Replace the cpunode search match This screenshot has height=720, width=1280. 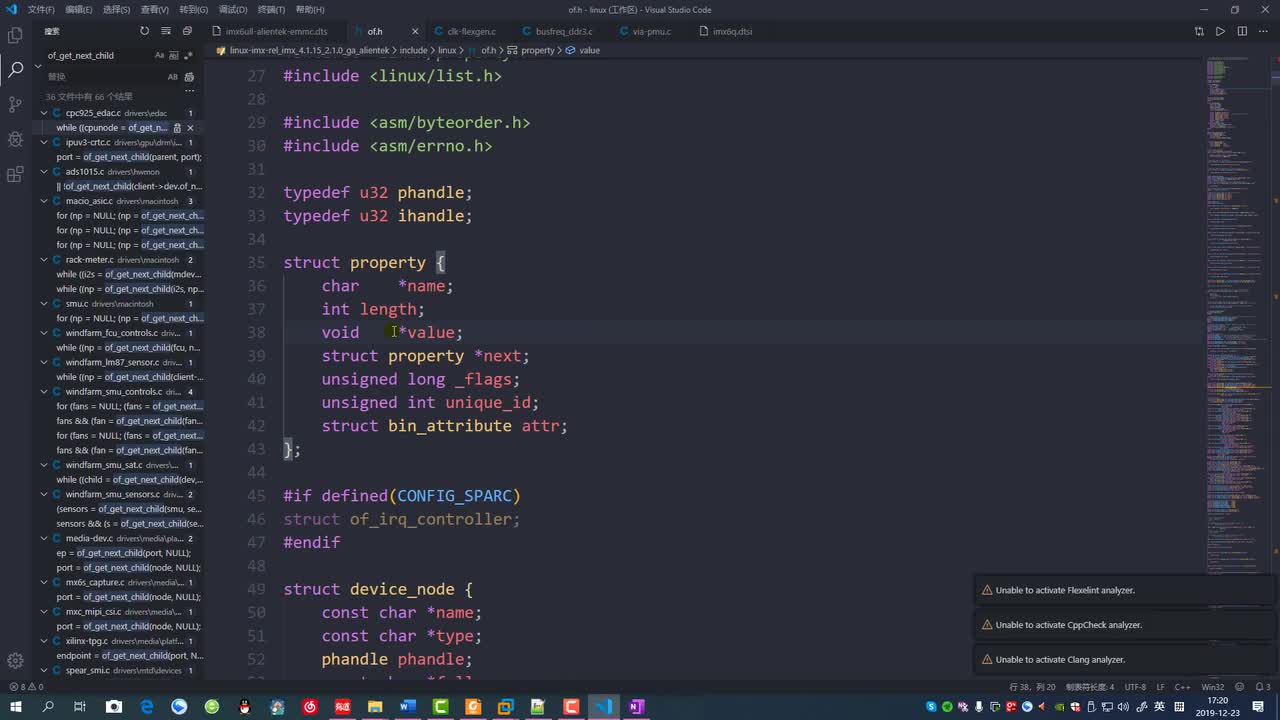(177, 128)
